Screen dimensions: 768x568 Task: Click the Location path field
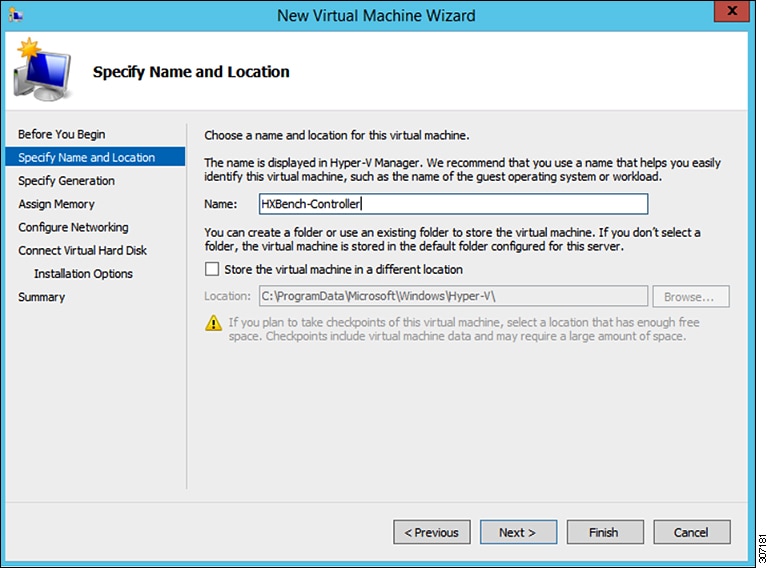tap(452, 296)
